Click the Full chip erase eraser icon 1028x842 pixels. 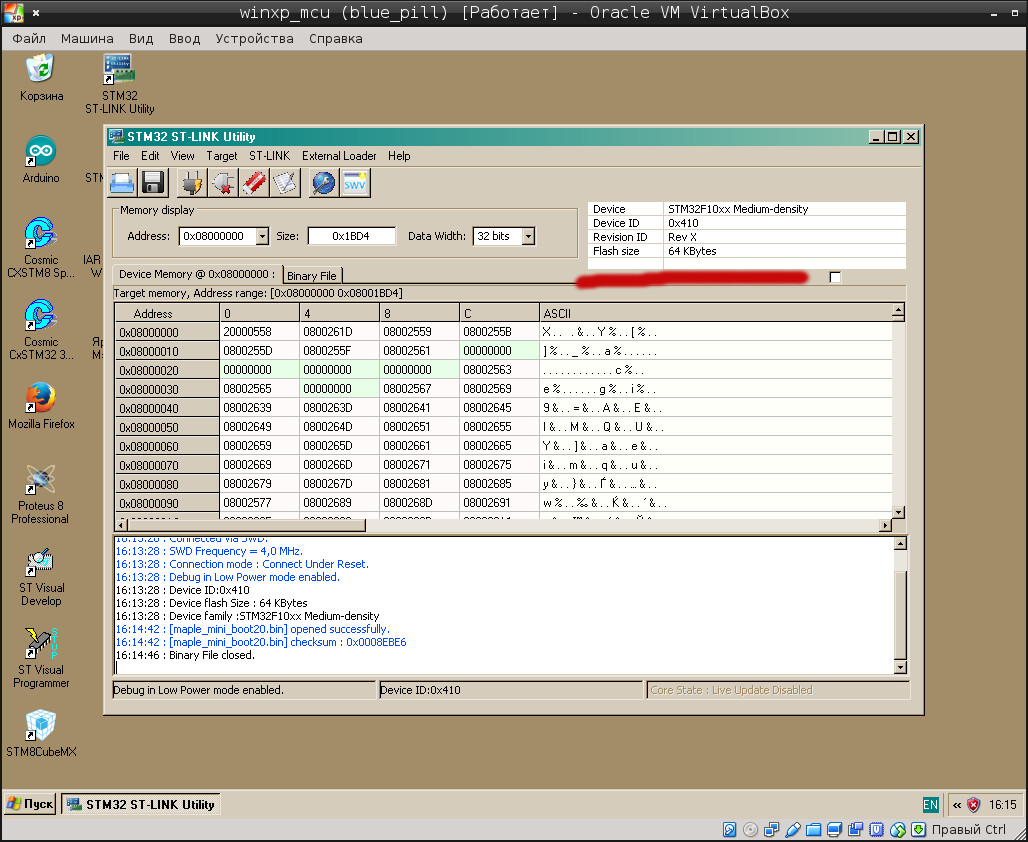254,183
